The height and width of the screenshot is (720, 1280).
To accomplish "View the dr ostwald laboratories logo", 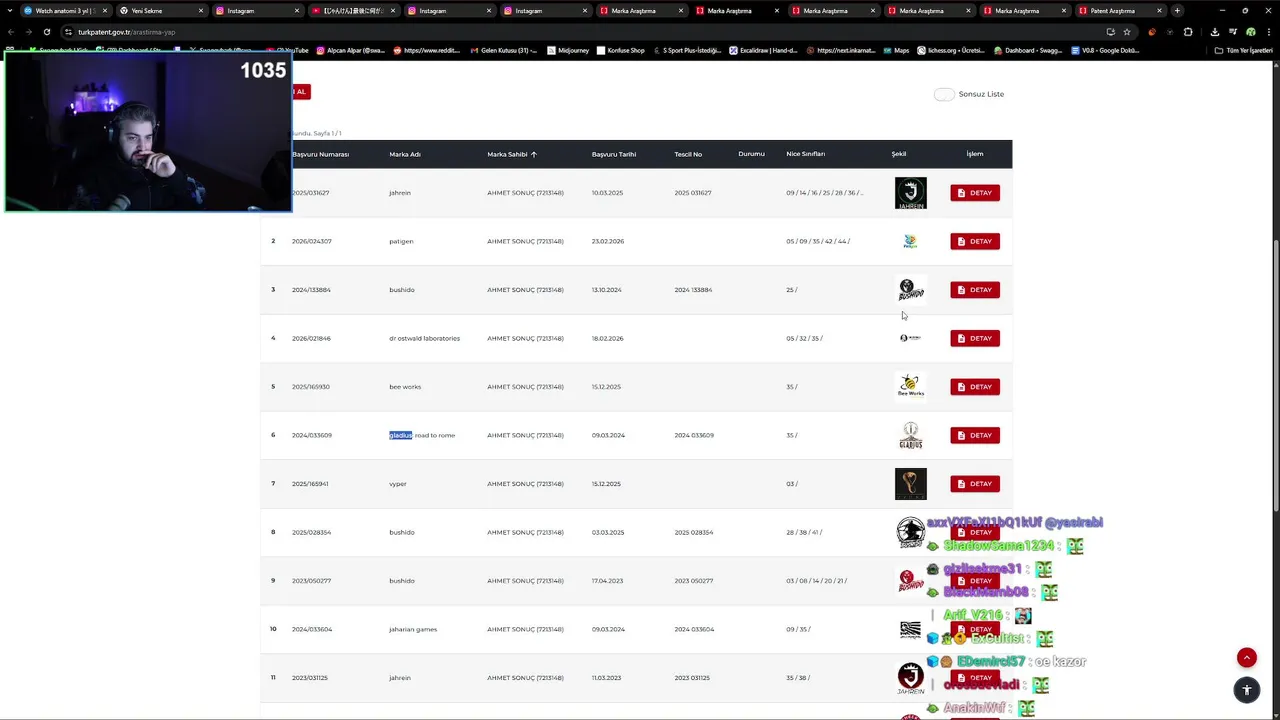I will point(910,338).
